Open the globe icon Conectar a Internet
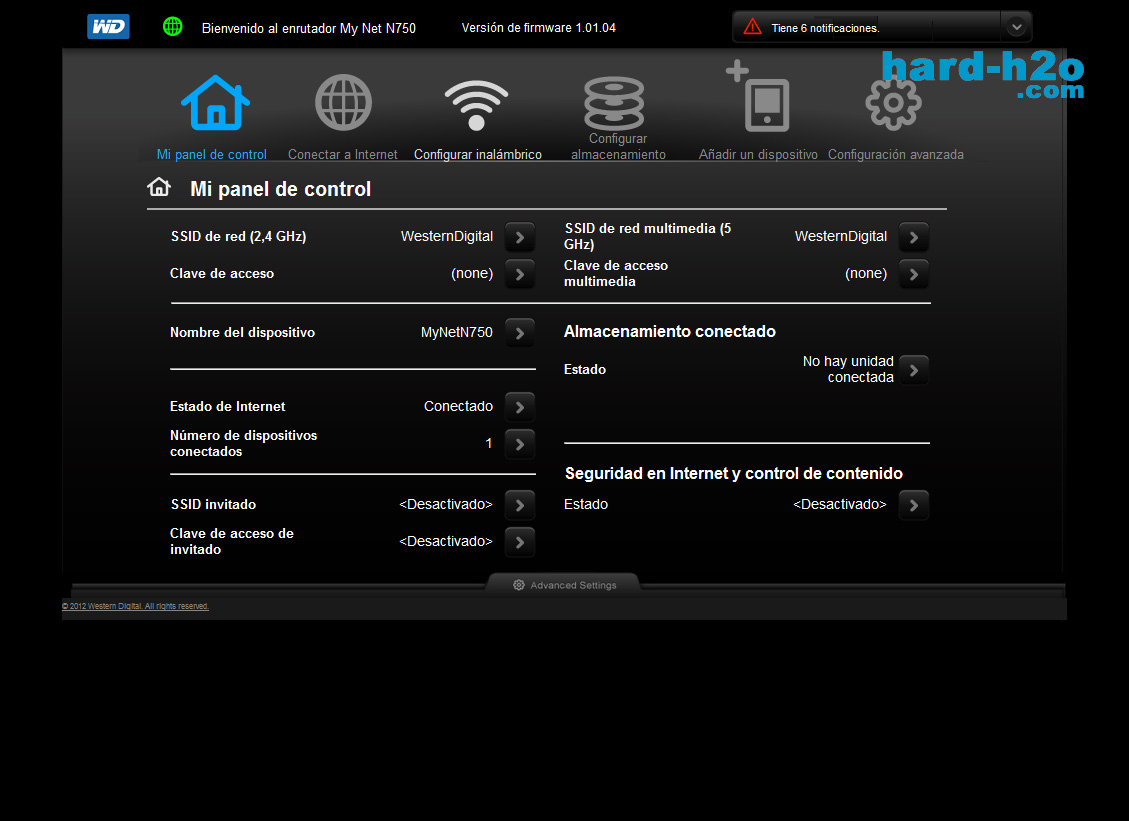The height and width of the screenshot is (821, 1129). (x=343, y=102)
